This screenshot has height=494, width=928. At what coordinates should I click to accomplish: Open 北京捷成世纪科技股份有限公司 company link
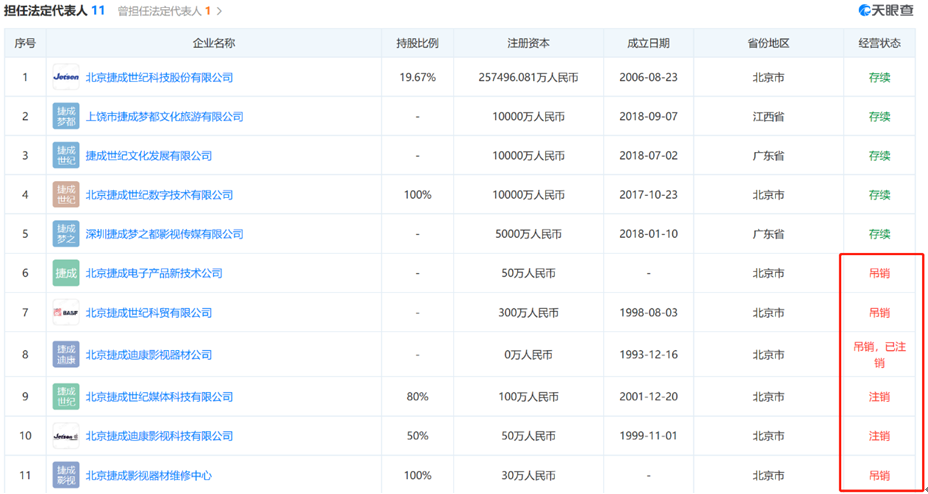coord(160,77)
